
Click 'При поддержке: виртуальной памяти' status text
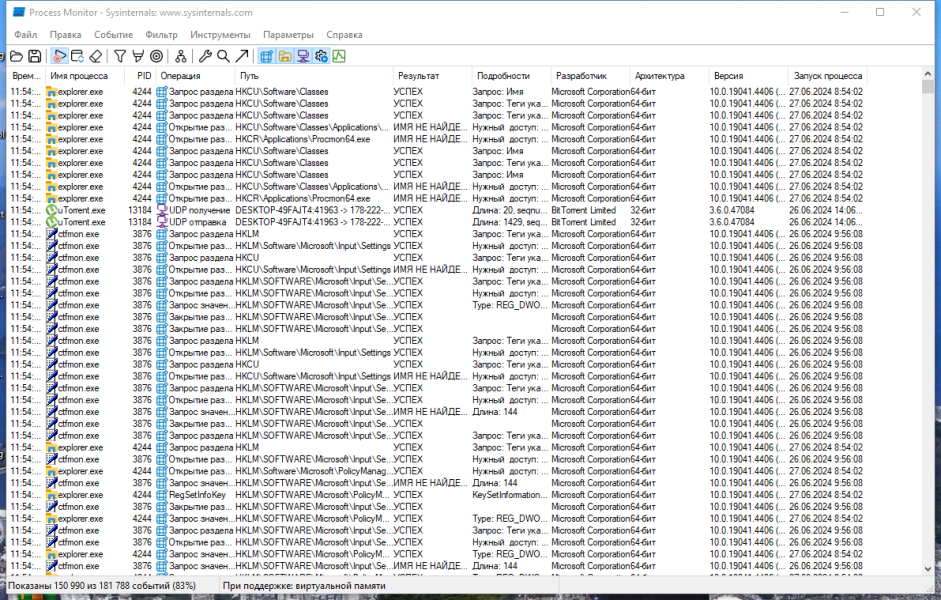[304, 586]
